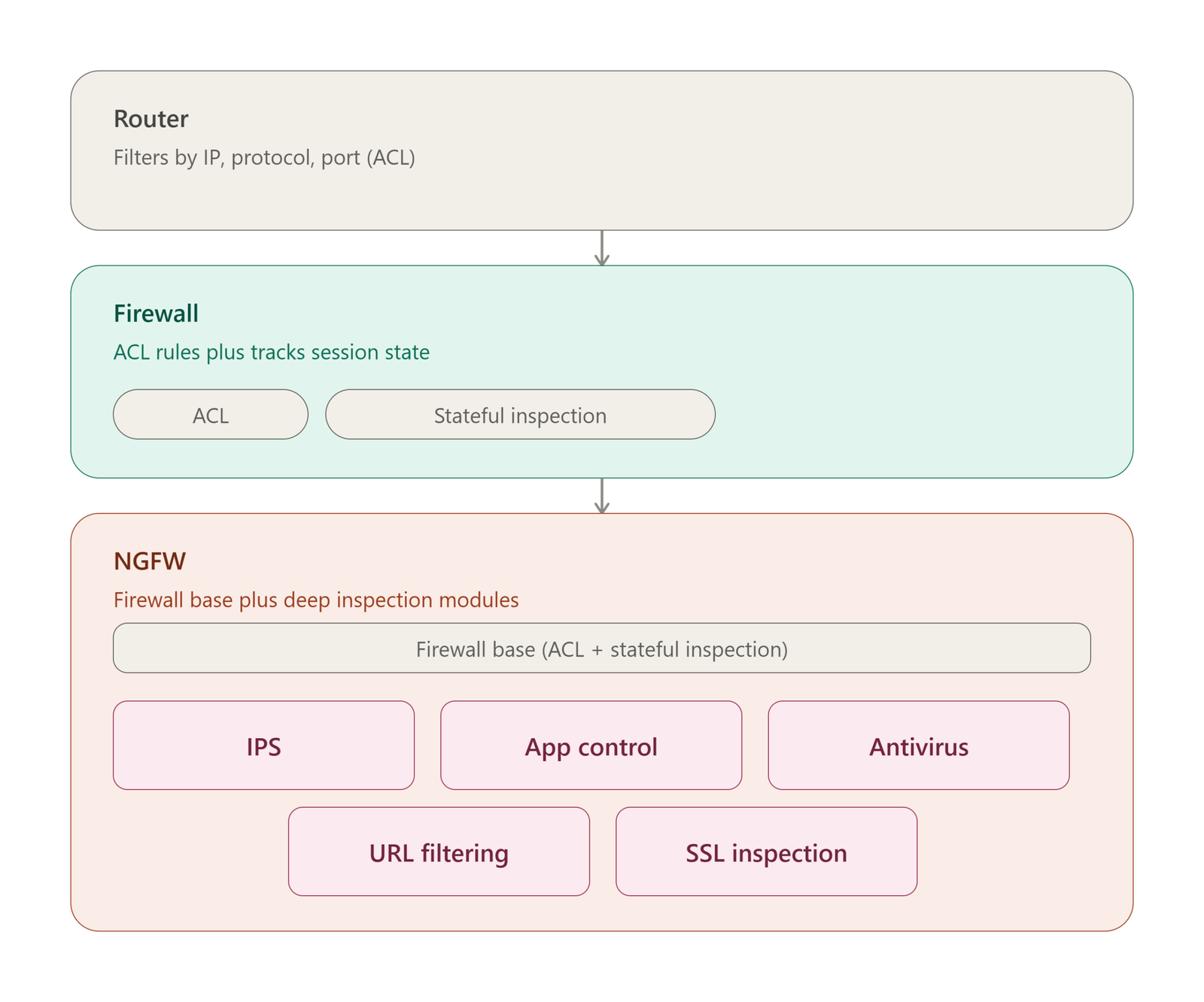Open the URL filtering module

[x=439, y=852]
